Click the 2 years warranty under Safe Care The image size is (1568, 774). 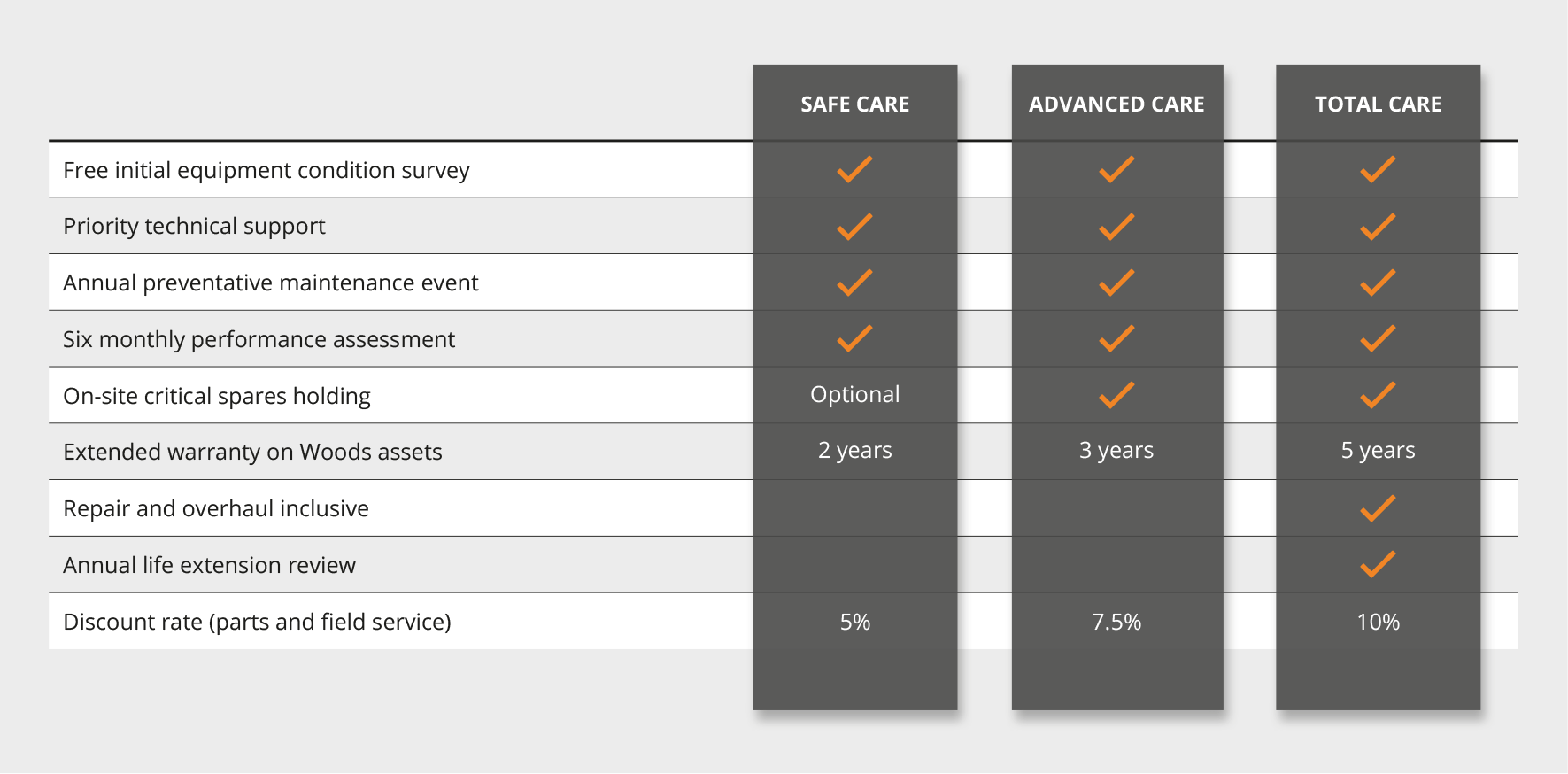pos(854,451)
